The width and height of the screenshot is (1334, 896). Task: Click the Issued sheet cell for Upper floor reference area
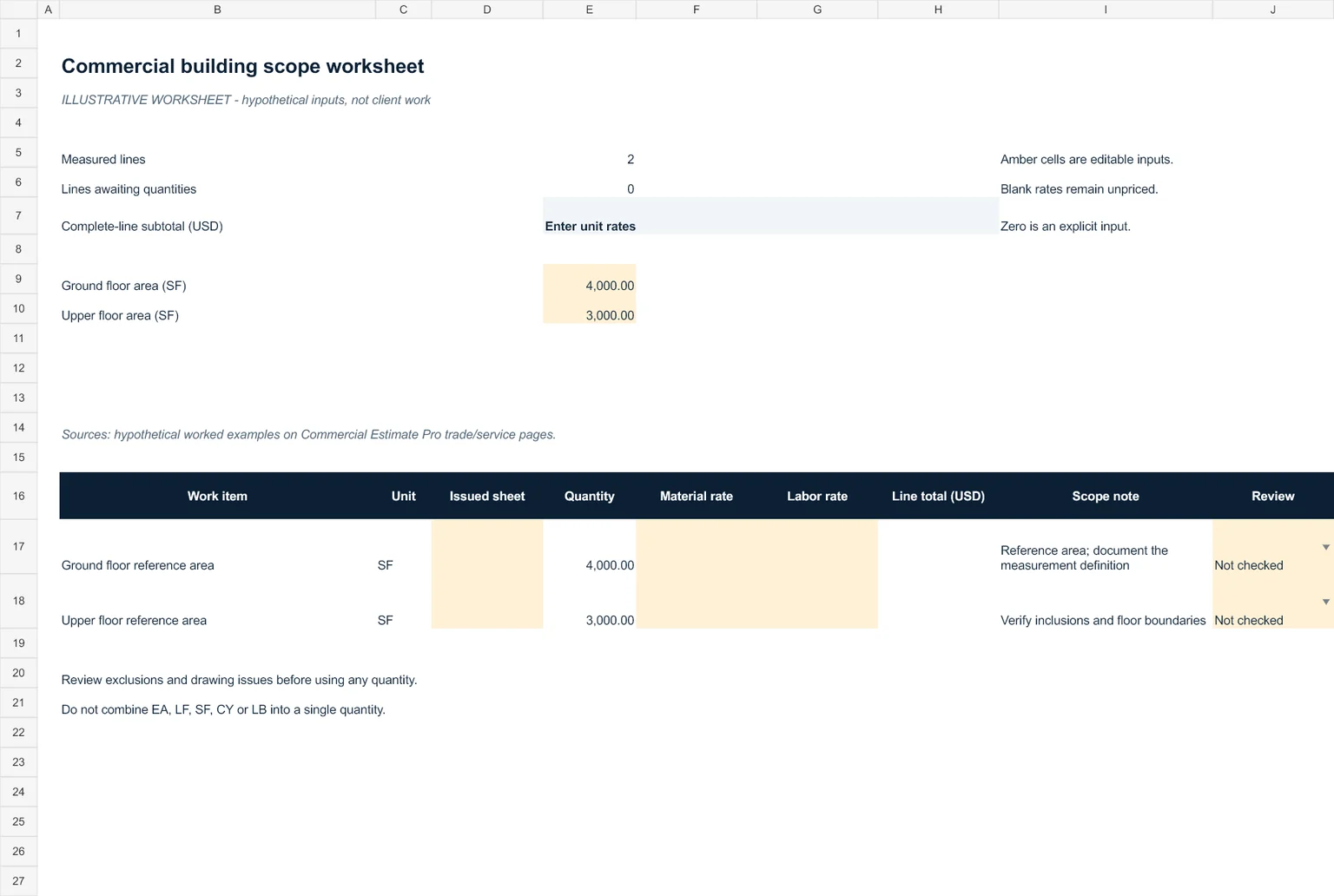487,601
